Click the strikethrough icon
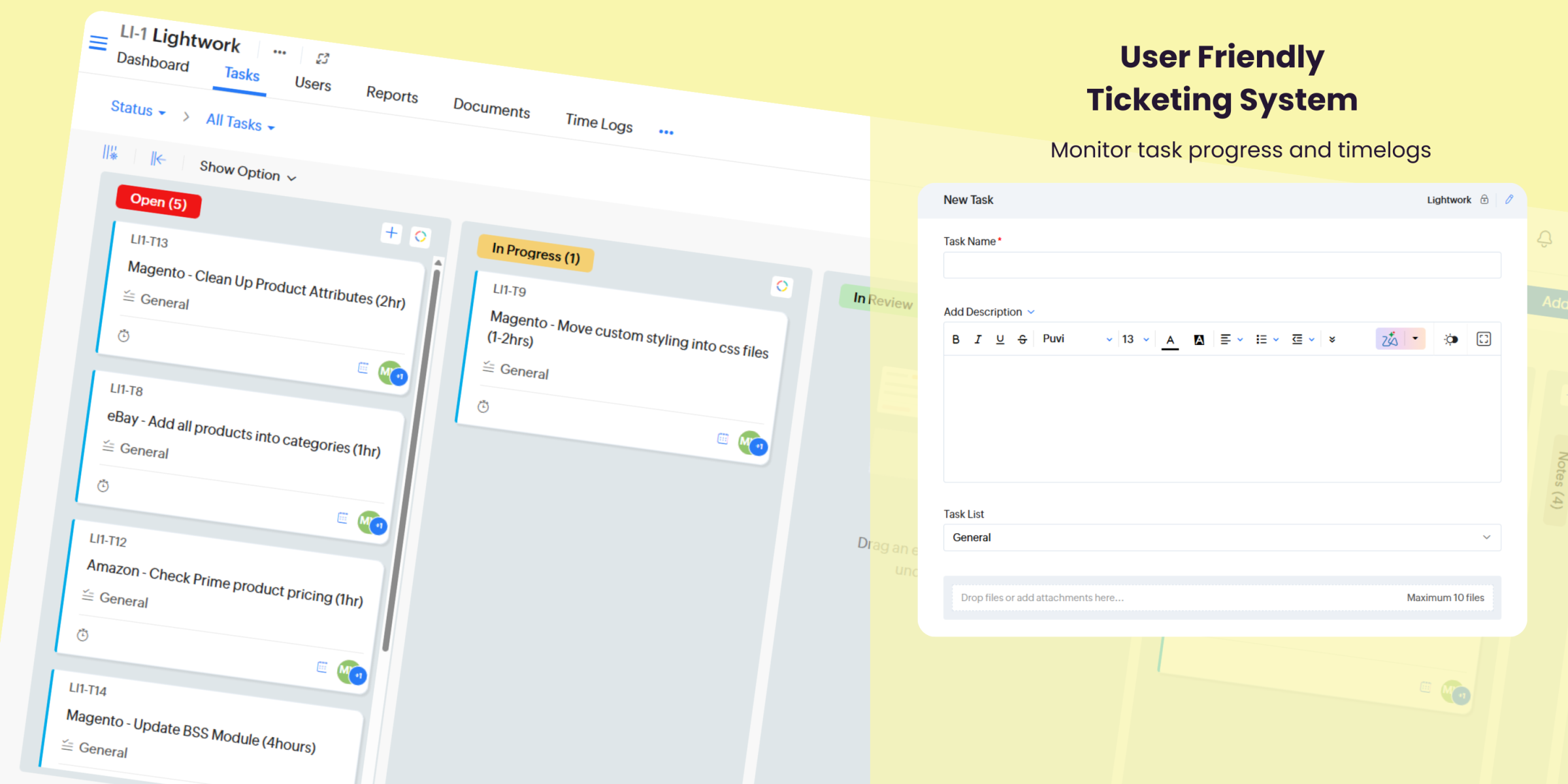Image resolution: width=1568 pixels, height=784 pixels. coord(1022,339)
